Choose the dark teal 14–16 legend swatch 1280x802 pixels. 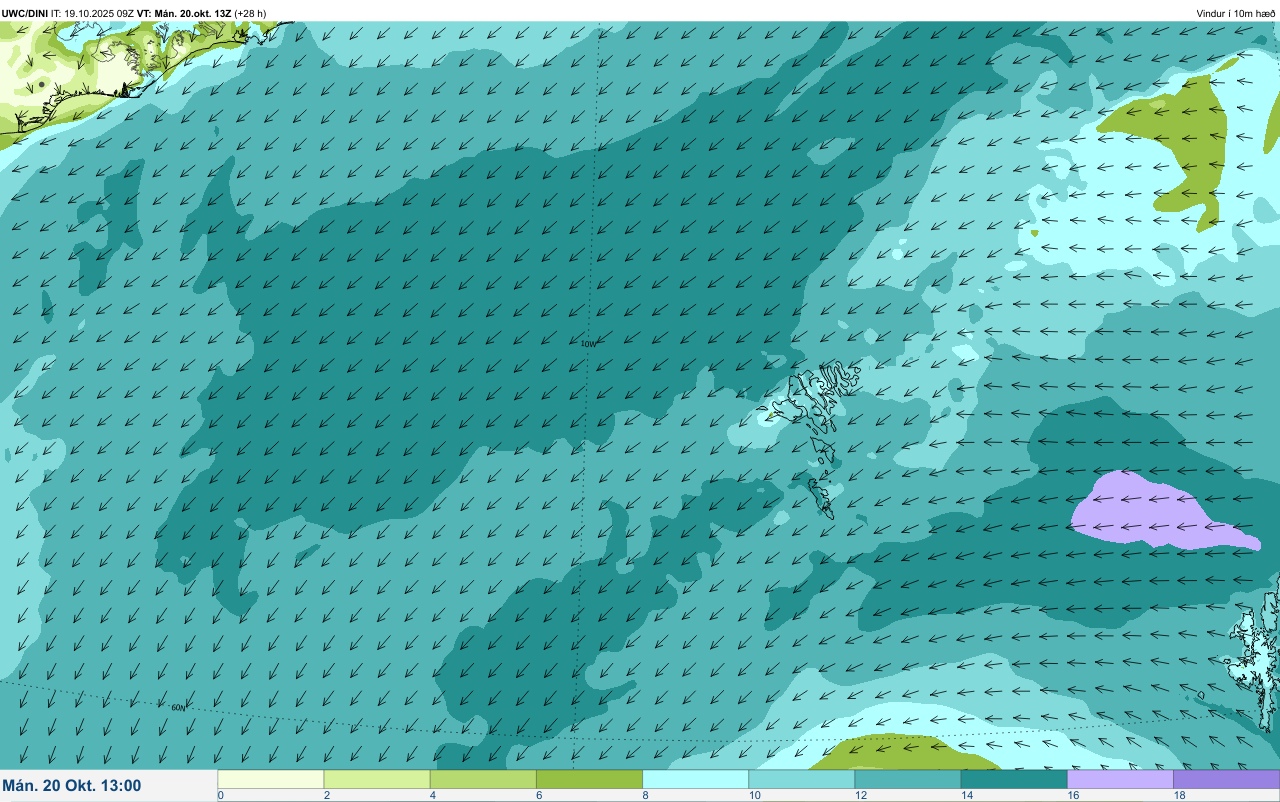(x=1014, y=779)
